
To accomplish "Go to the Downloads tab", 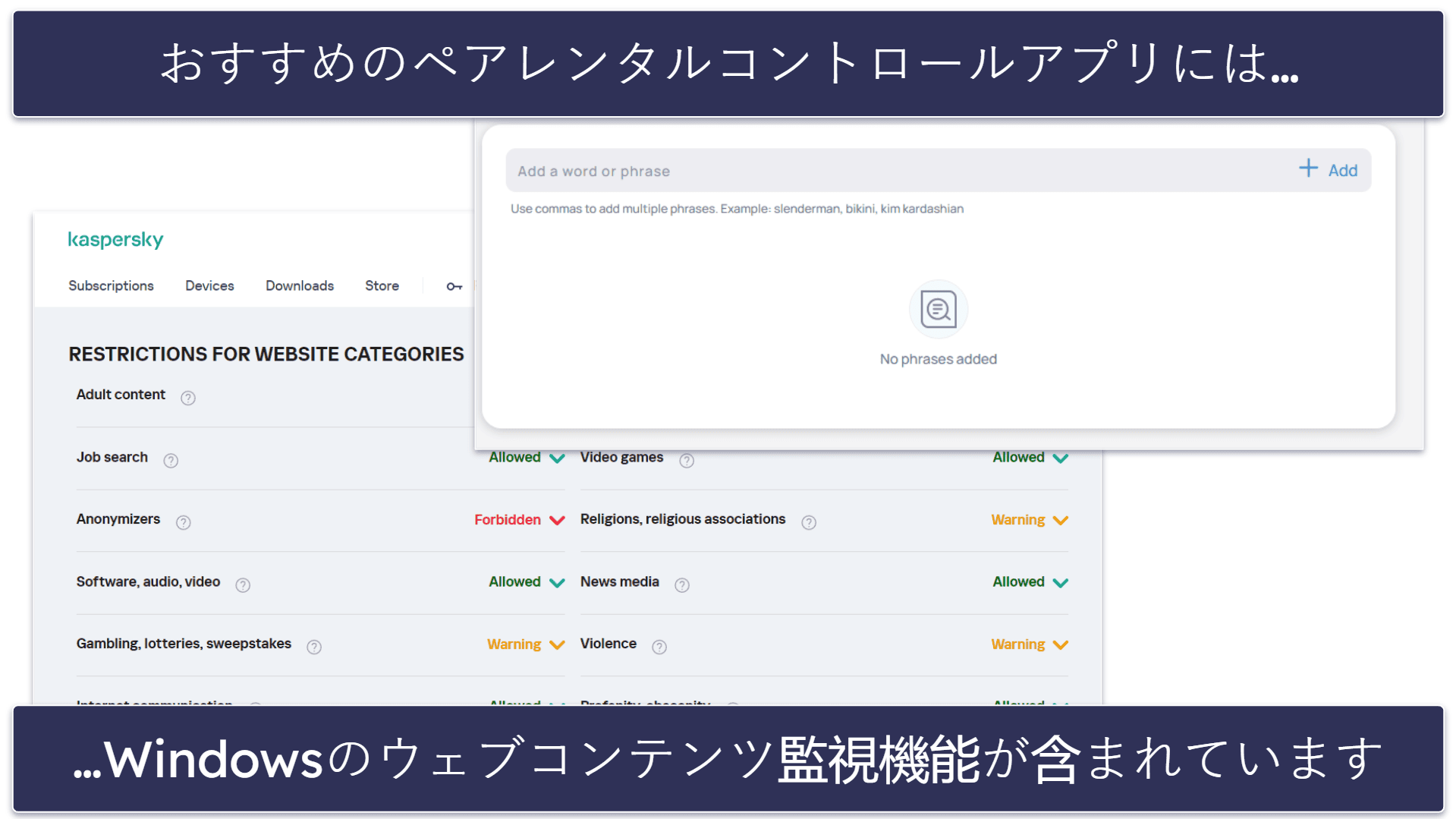I will coord(299,286).
